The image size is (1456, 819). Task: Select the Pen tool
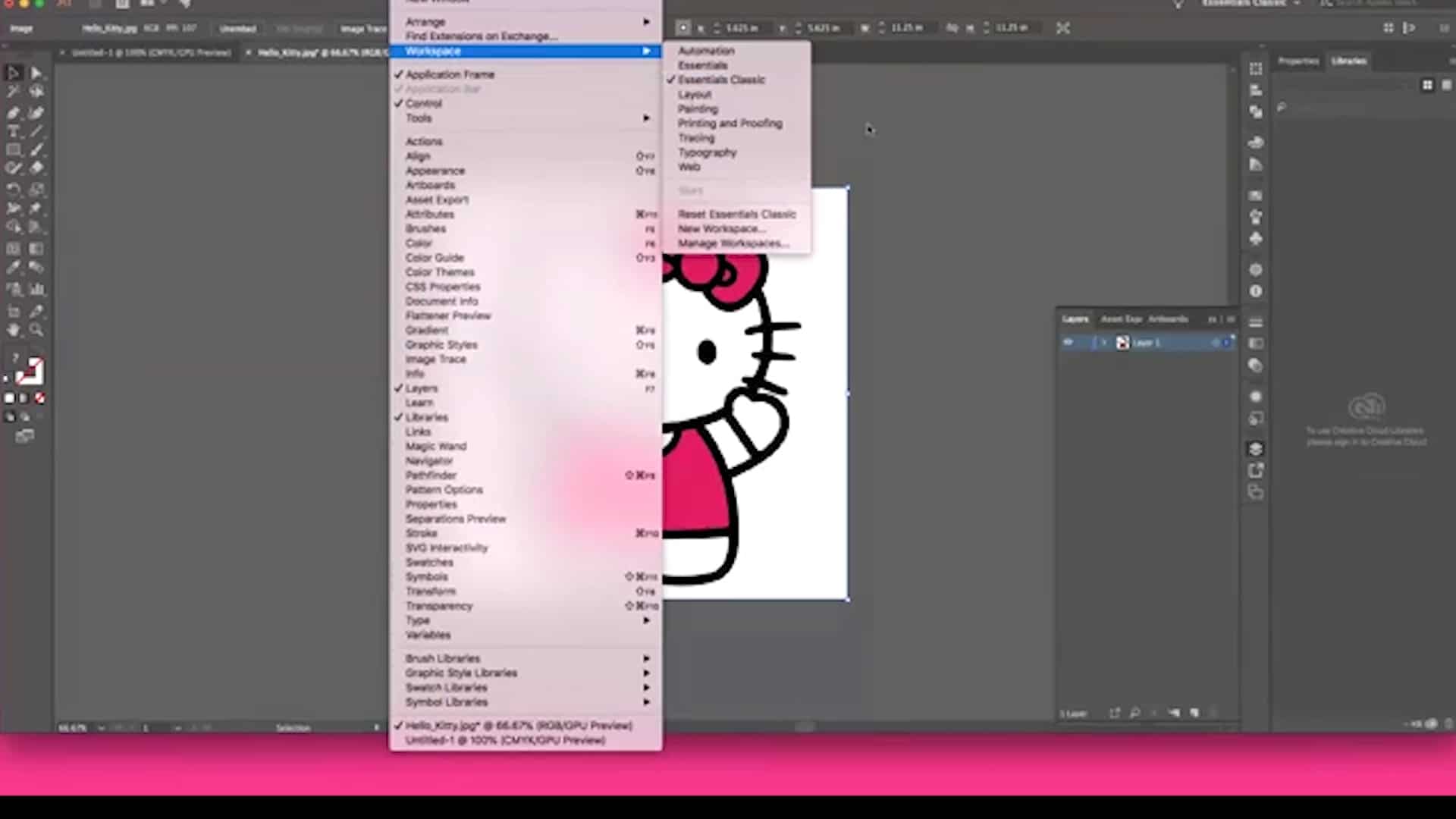coord(14,113)
